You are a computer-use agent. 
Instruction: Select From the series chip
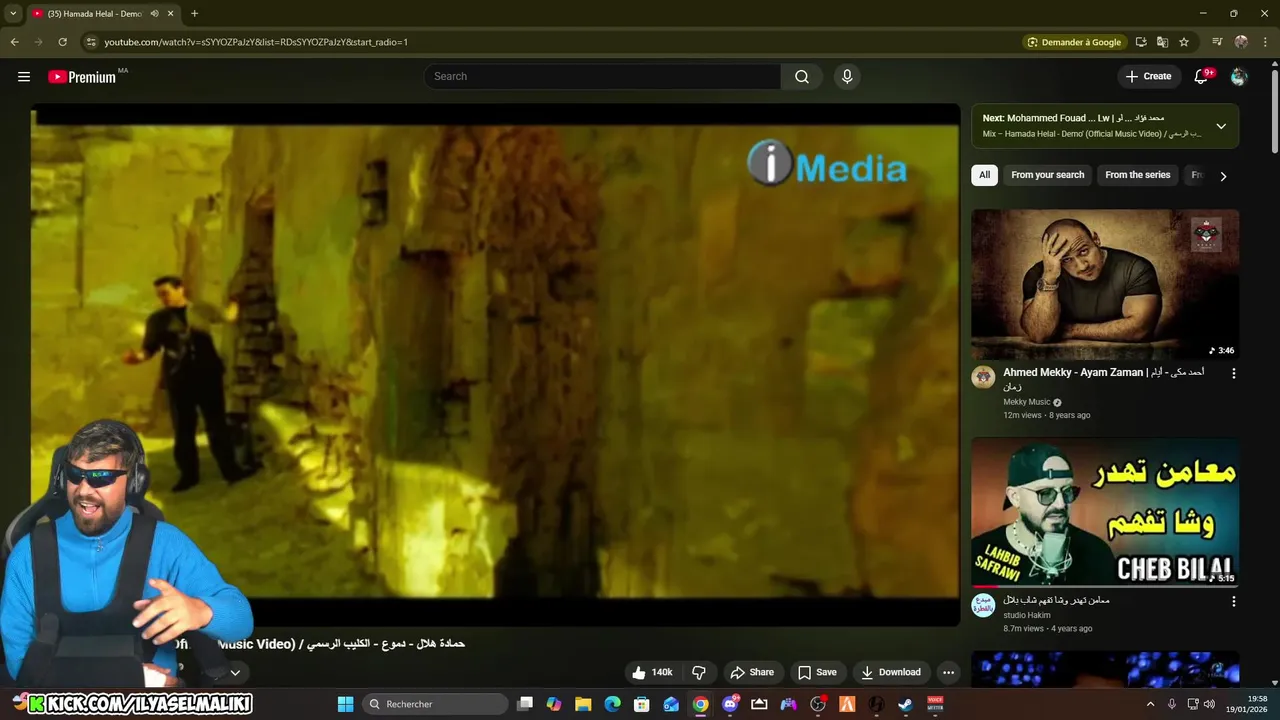[1137, 175]
